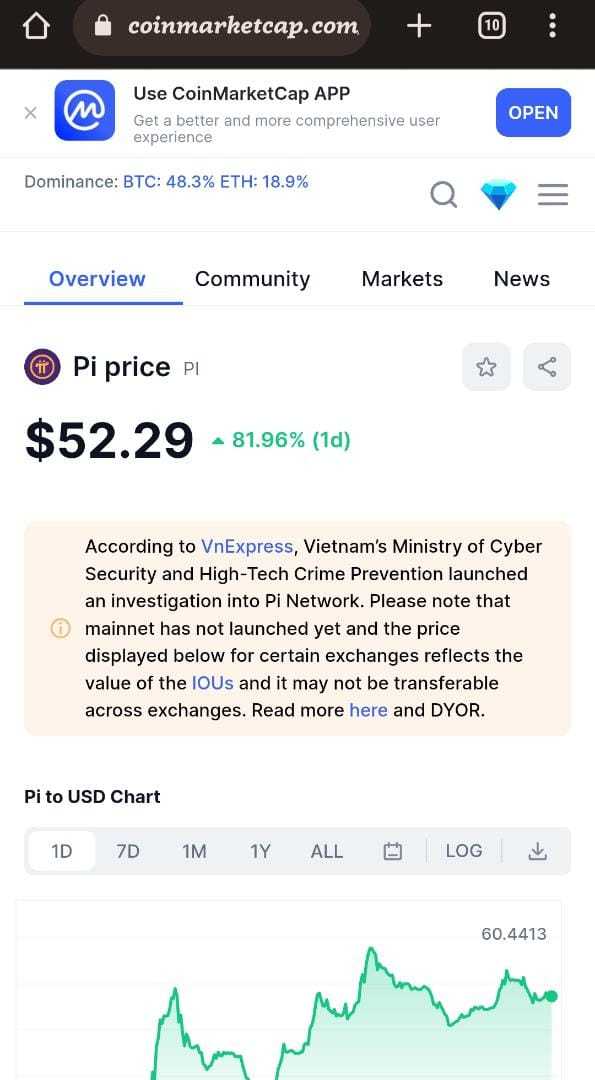
Task: Click the search magnifier icon
Action: 443,195
